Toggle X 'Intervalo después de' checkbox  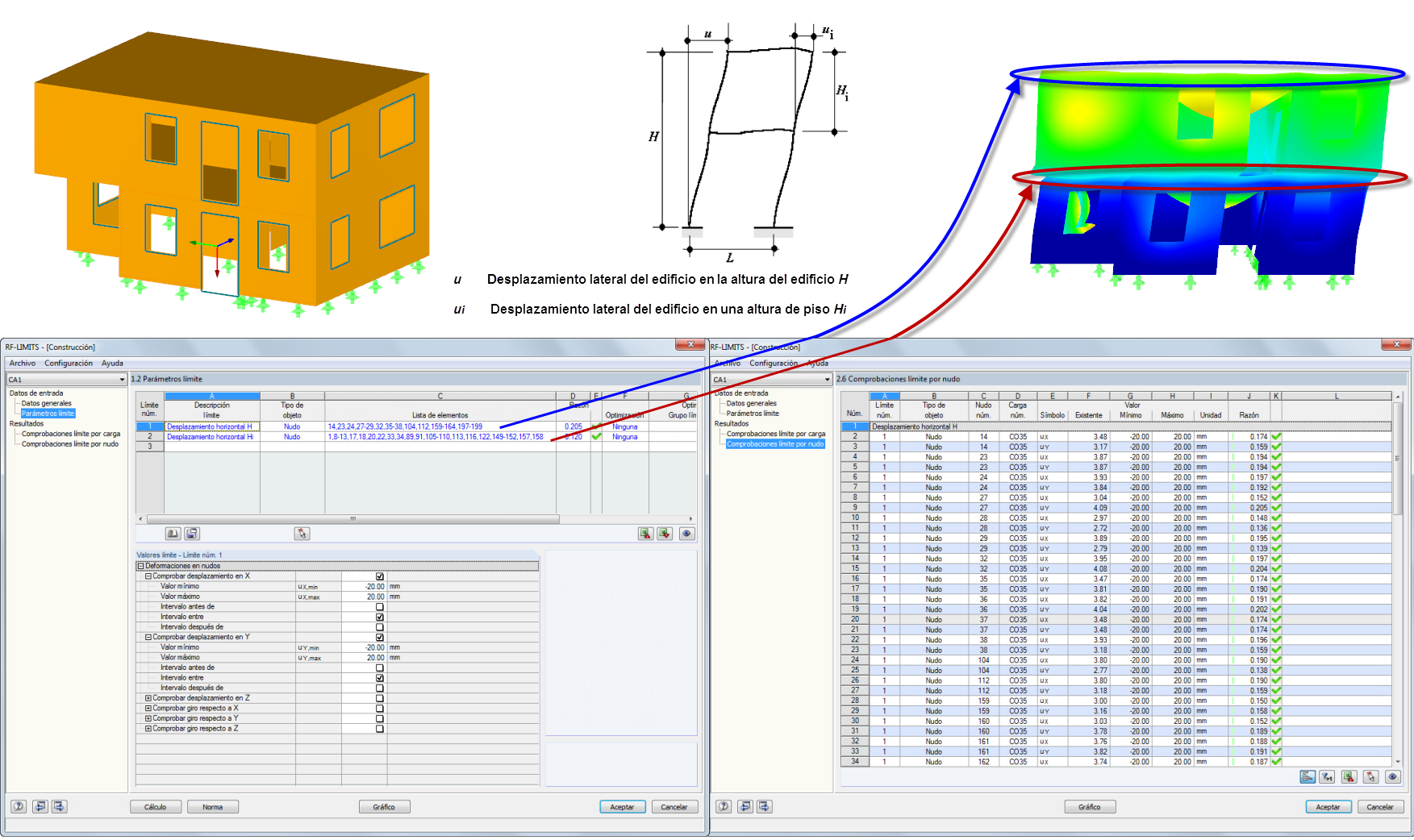tap(380, 627)
